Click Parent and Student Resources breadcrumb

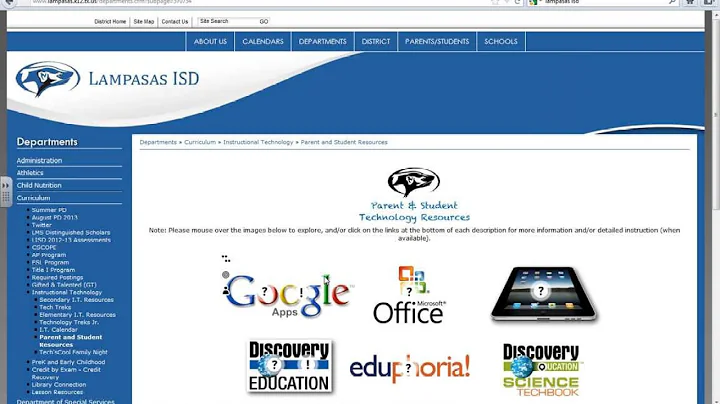[344, 142]
